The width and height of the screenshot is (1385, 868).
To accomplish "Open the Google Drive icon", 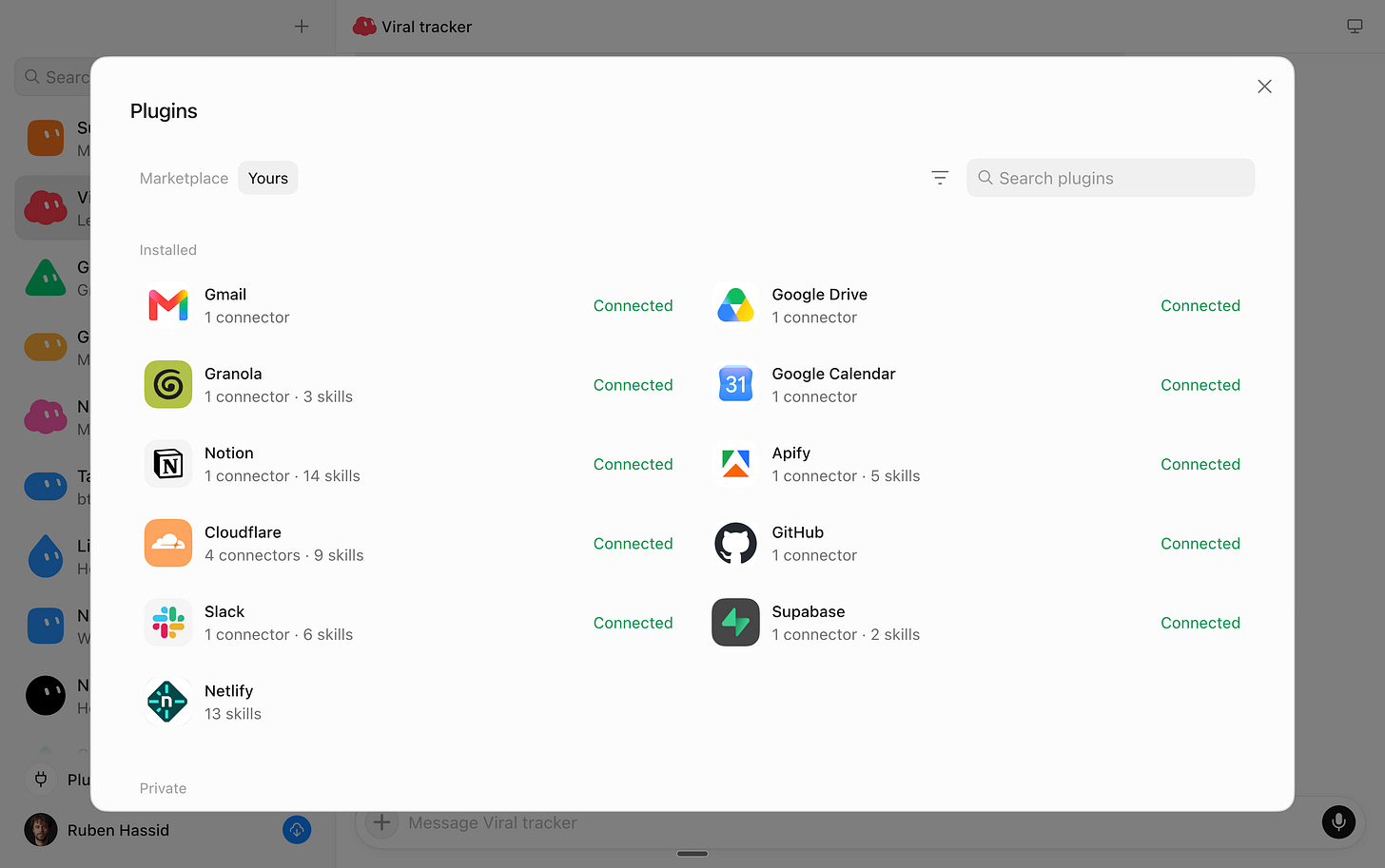I will click(x=735, y=305).
